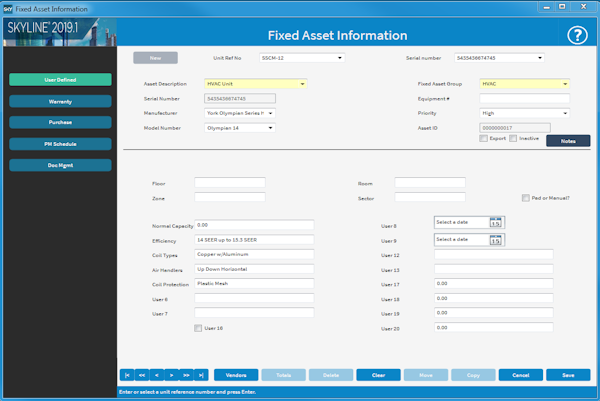This screenshot has height=401, width=600.
Task: Tick the User 16 checkbox
Action: click(198, 328)
